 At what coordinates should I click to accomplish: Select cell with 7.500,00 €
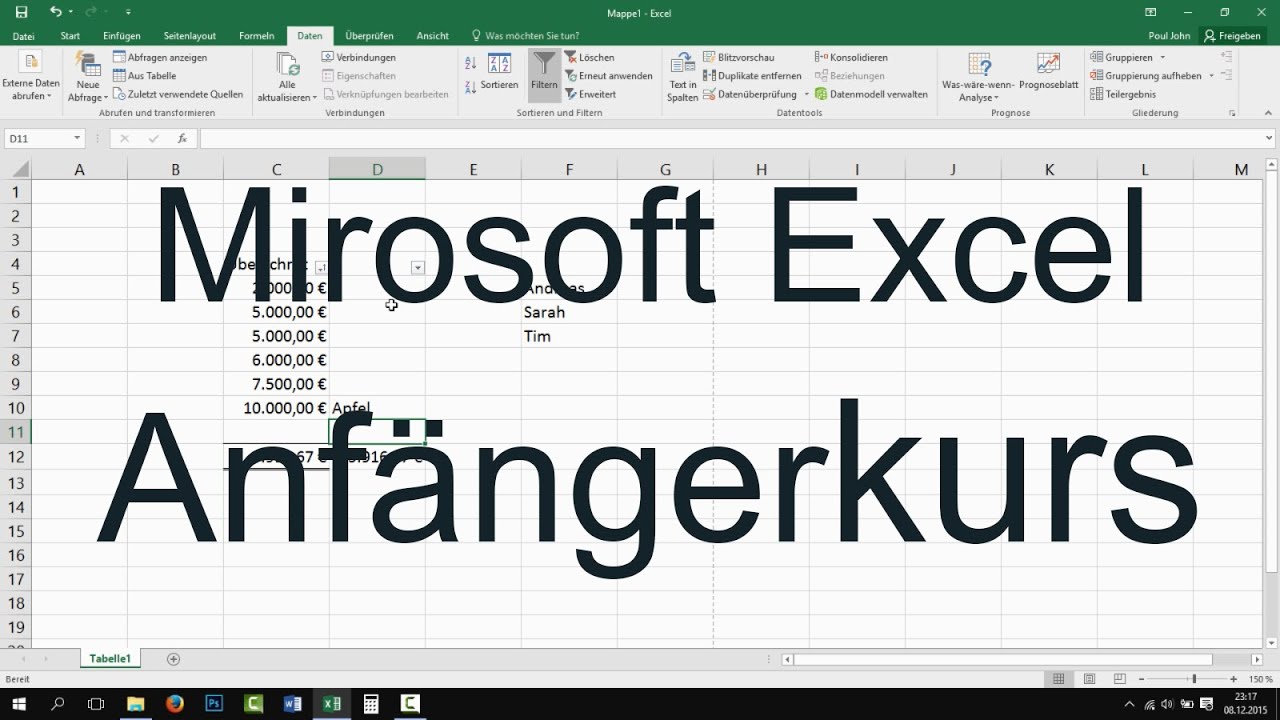pos(277,384)
